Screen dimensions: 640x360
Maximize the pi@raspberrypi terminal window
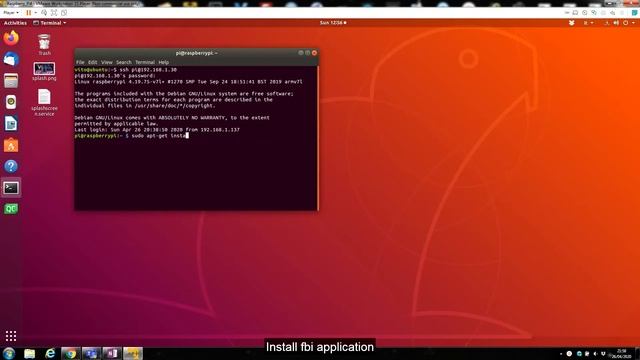click(307, 53)
